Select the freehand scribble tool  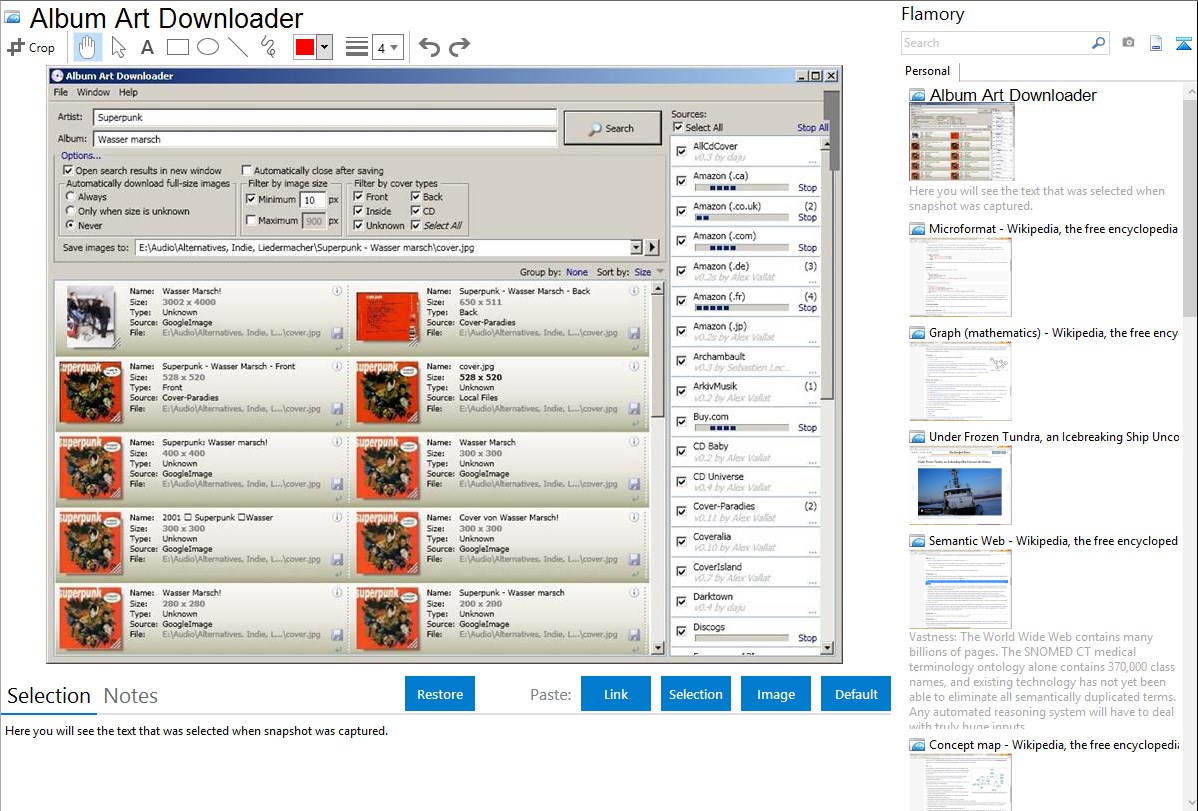267,47
